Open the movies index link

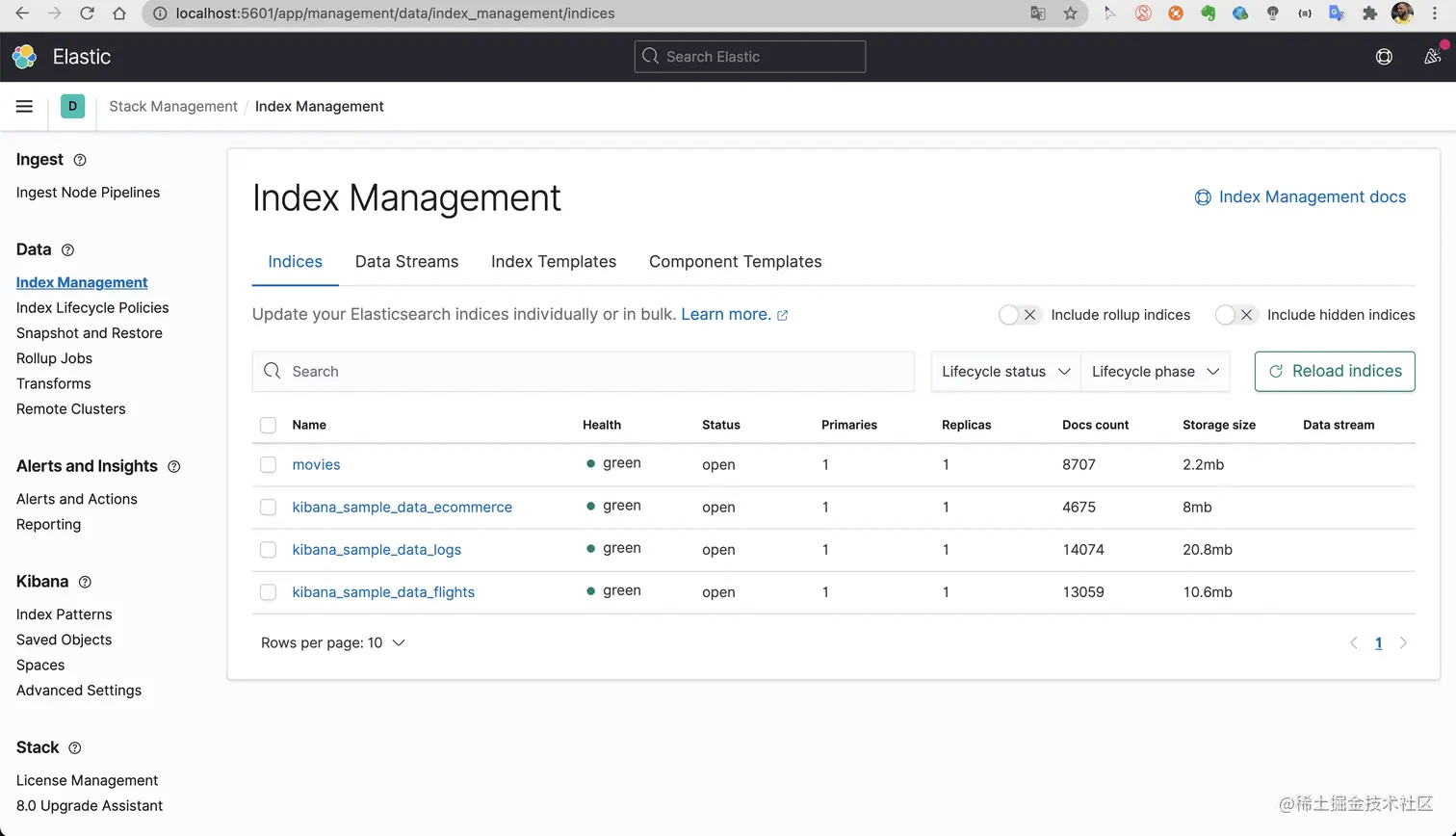(316, 465)
